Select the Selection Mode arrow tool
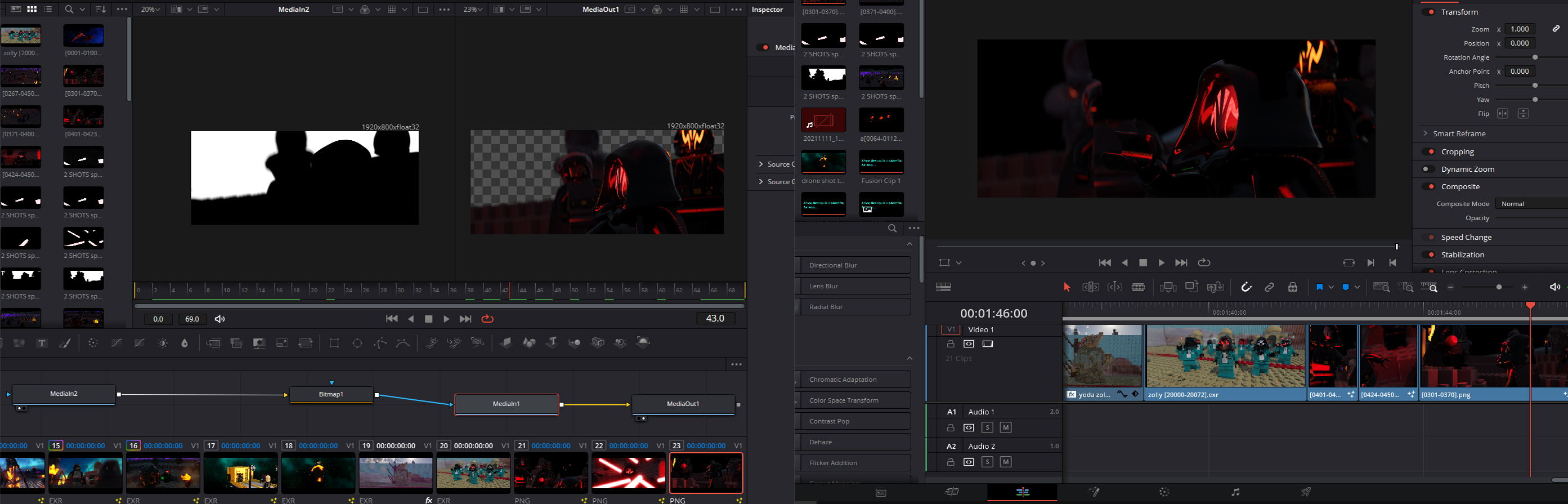1568x504 pixels. [x=1067, y=287]
